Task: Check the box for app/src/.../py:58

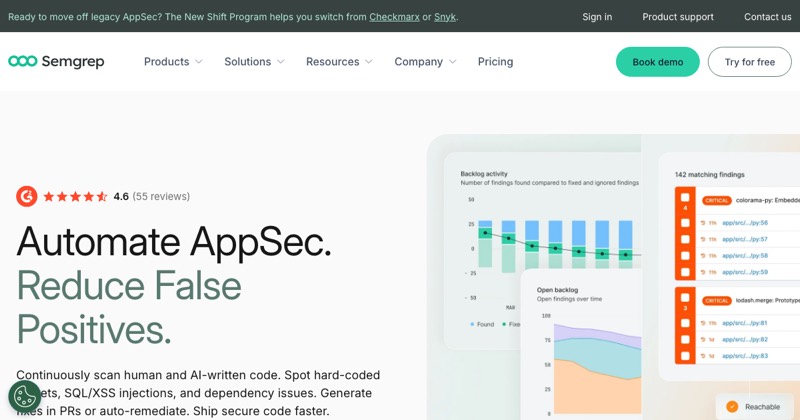Action: click(685, 256)
